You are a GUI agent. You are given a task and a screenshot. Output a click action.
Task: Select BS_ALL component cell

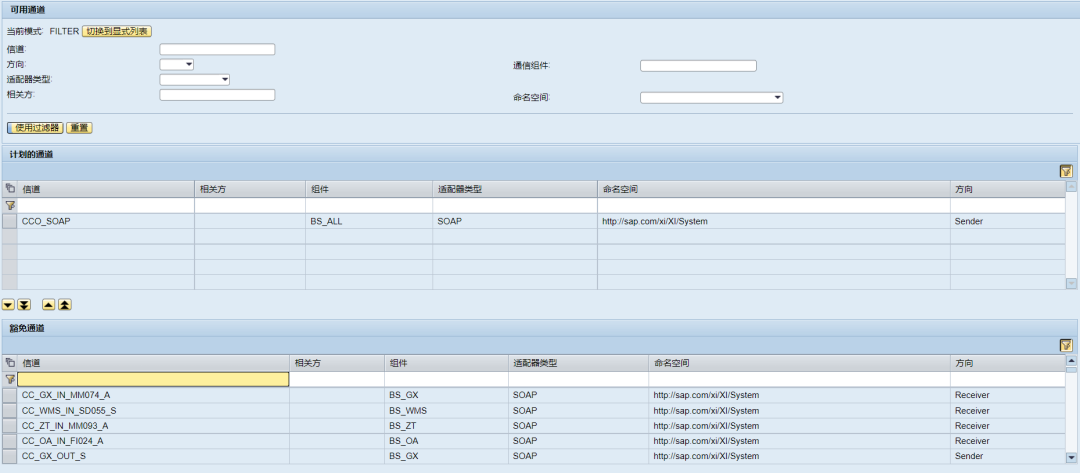pos(369,221)
